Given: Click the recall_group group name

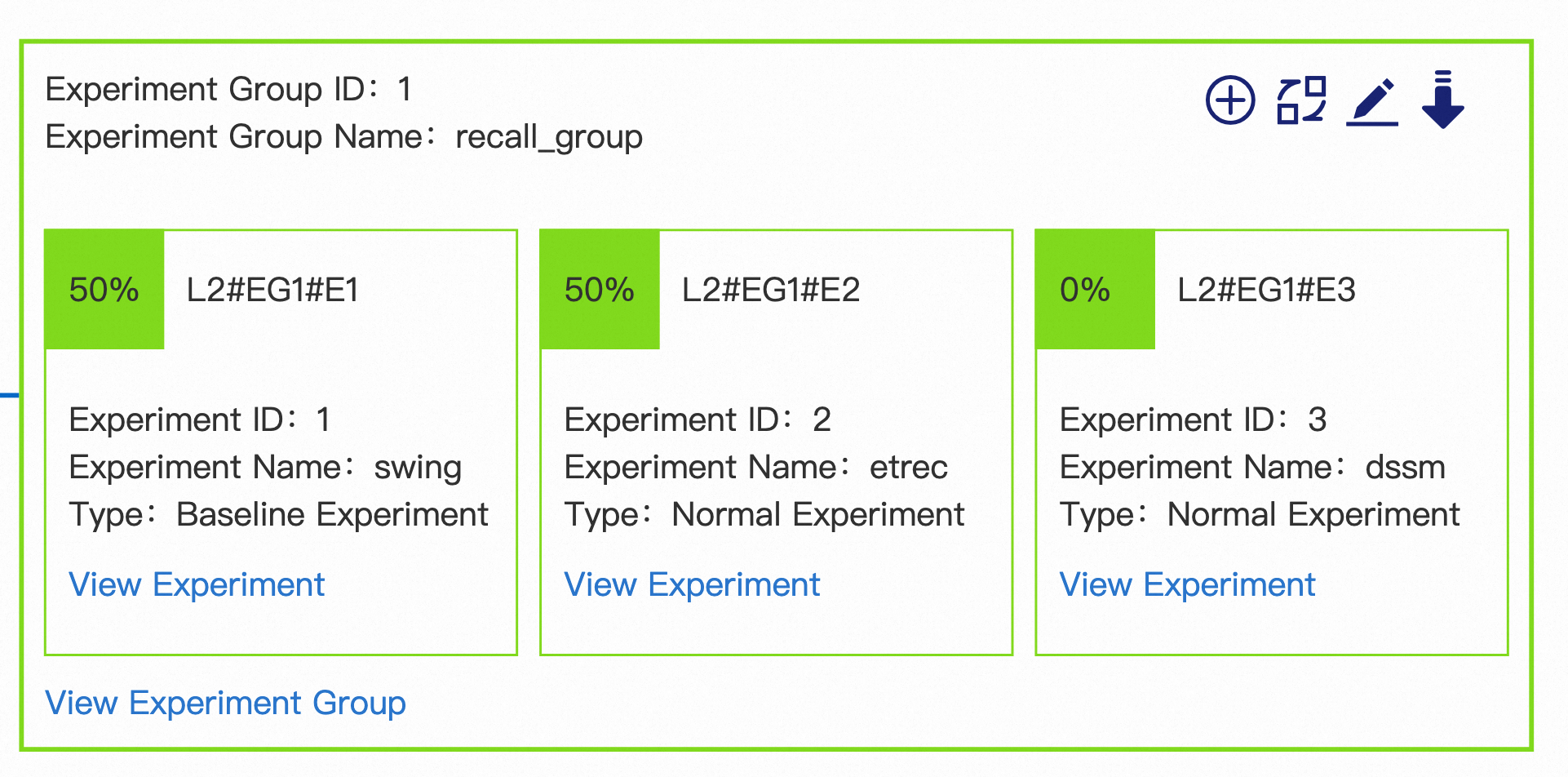Looking at the screenshot, I should [549, 137].
